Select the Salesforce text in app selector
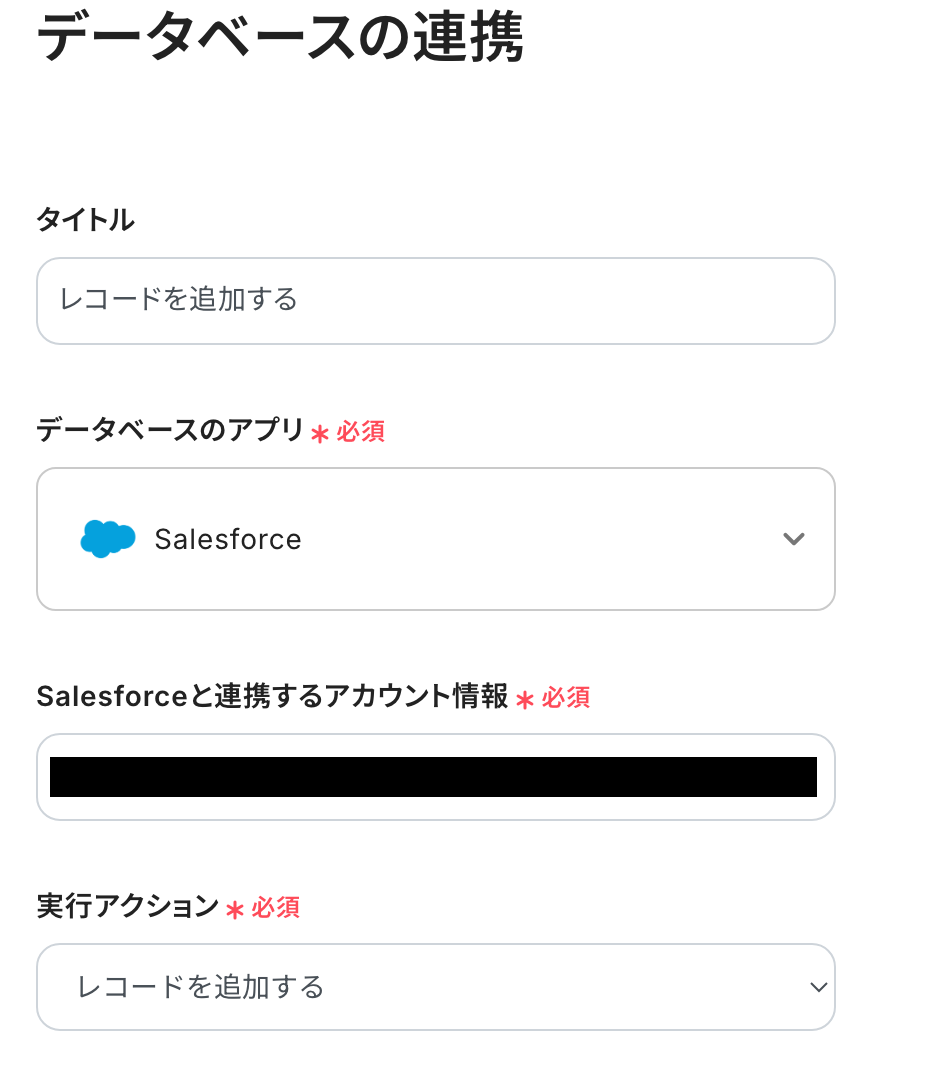The height and width of the screenshot is (1066, 942). pos(228,540)
